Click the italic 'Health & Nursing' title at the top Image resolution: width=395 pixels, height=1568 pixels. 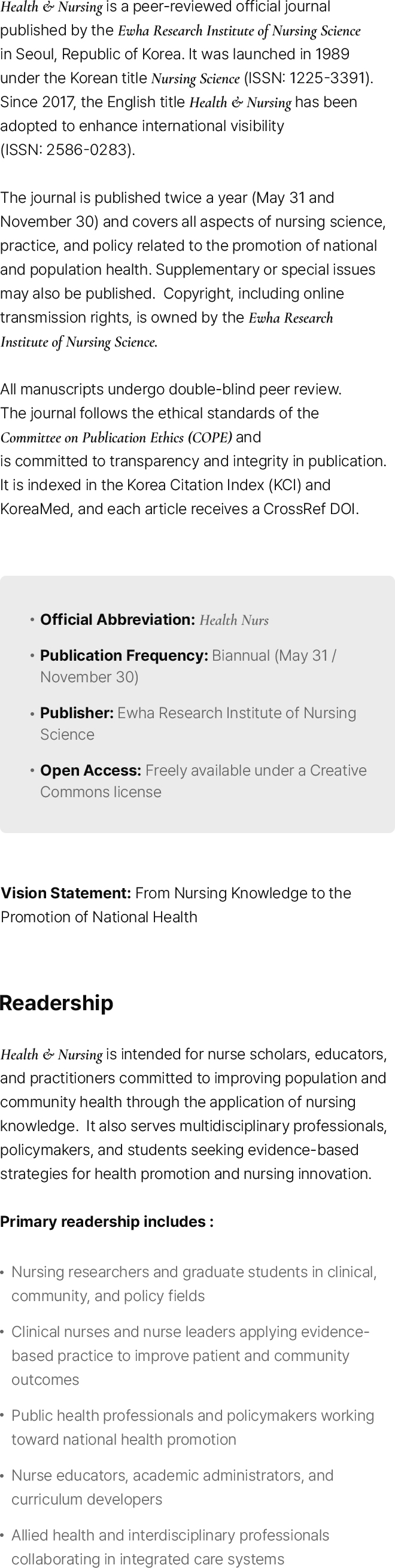51,8
